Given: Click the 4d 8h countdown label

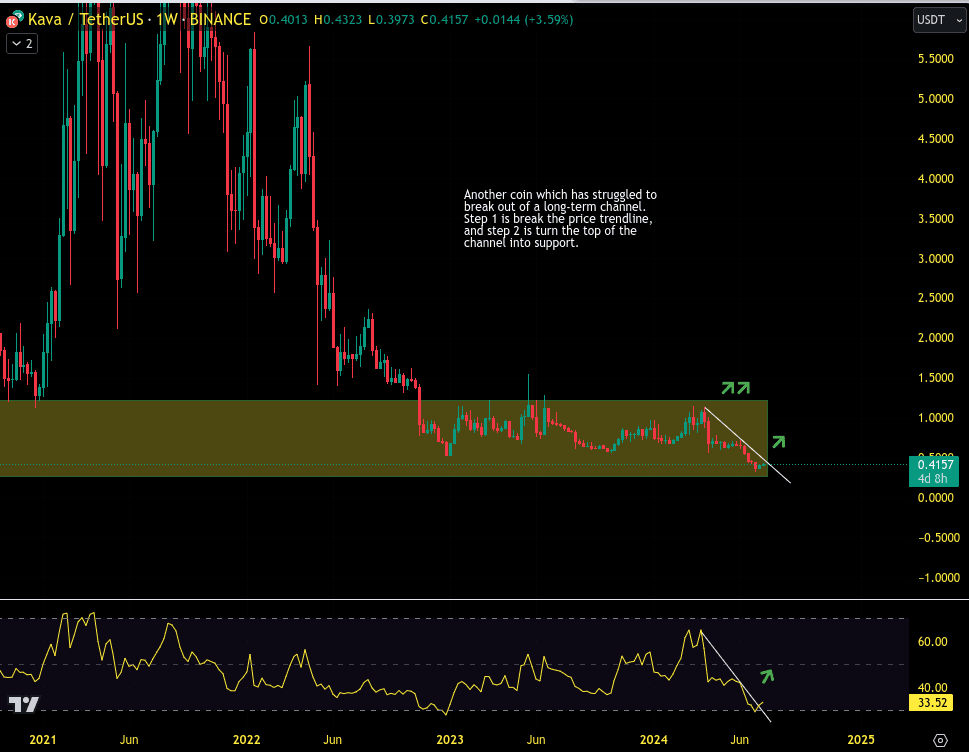Looking at the screenshot, I should 933,479.
